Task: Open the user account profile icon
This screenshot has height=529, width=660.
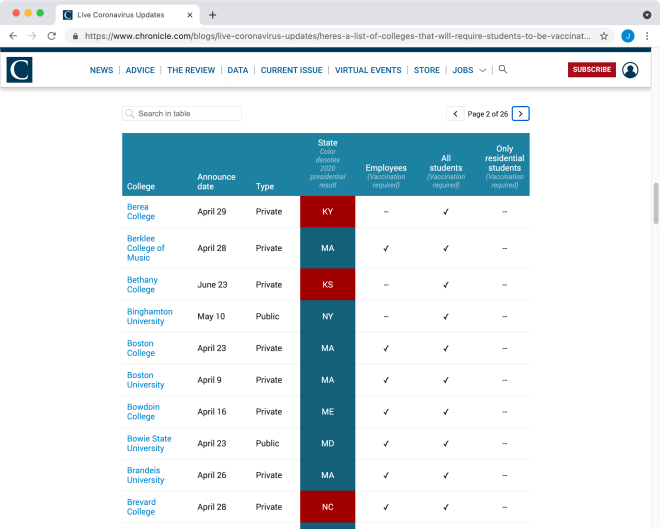Action: [x=630, y=70]
